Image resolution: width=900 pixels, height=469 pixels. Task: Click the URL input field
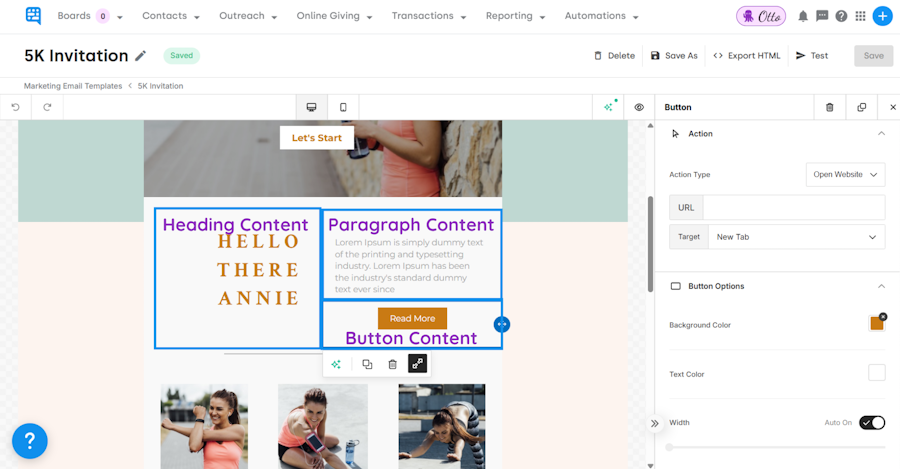point(794,208)
